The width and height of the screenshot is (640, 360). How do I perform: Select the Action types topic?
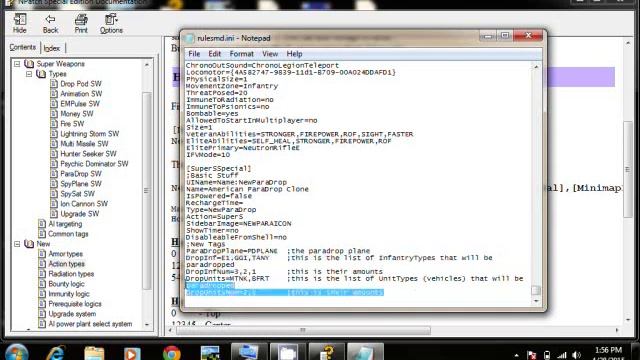(67, 264)
